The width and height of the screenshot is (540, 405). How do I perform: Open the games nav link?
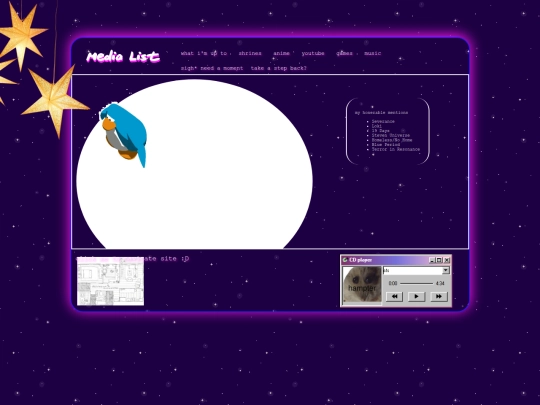coord(344,53)
